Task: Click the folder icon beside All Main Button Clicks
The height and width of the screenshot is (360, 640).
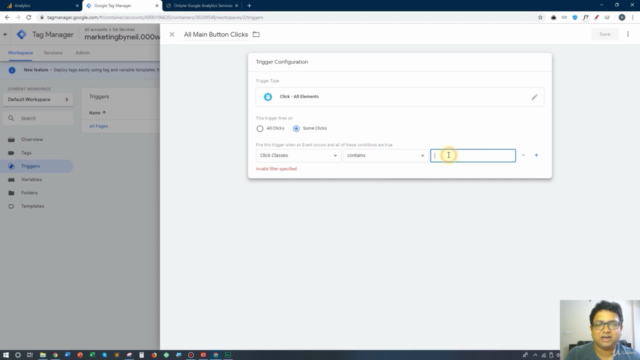Action: tap(256, 34)
